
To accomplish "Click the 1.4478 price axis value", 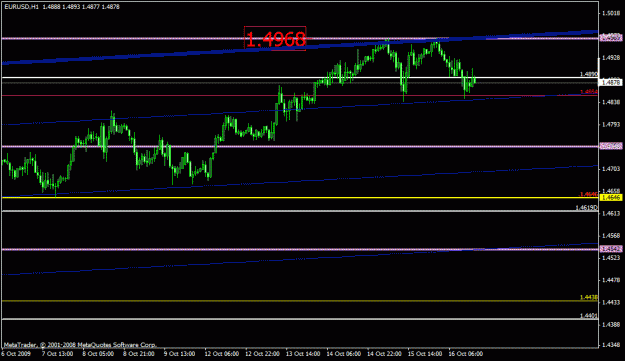I will 611,280.
